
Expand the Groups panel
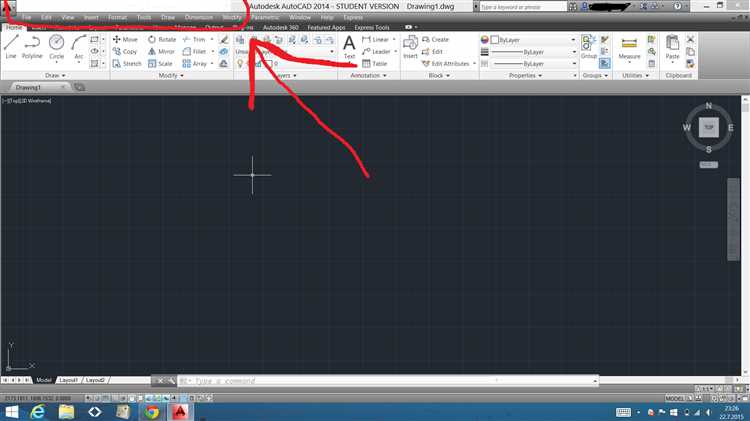point(595,75)
